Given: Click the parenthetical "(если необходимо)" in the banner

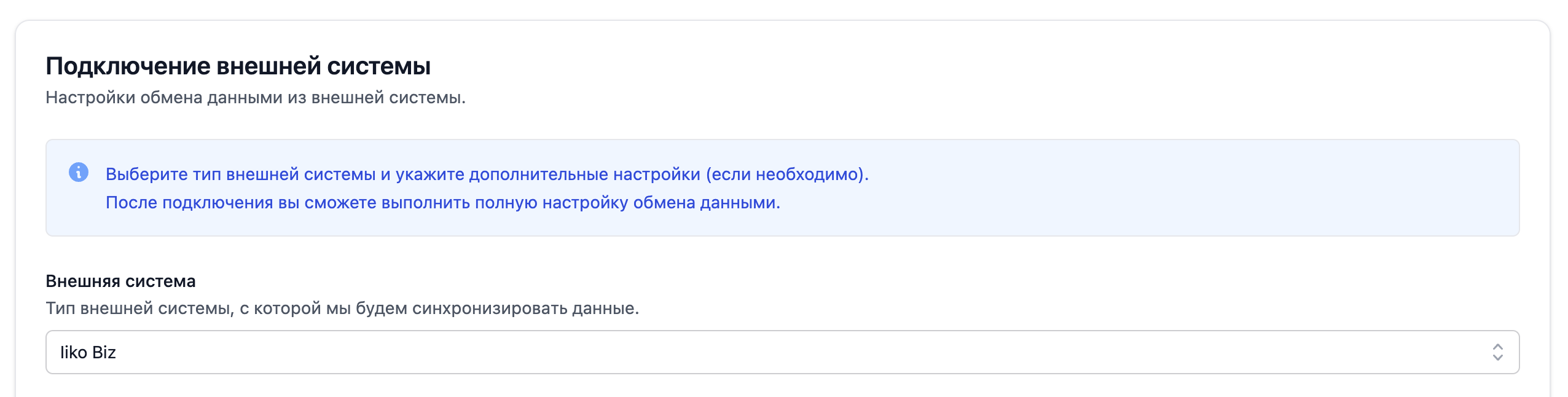Looking at the screenshot, I should click(786, 175).
